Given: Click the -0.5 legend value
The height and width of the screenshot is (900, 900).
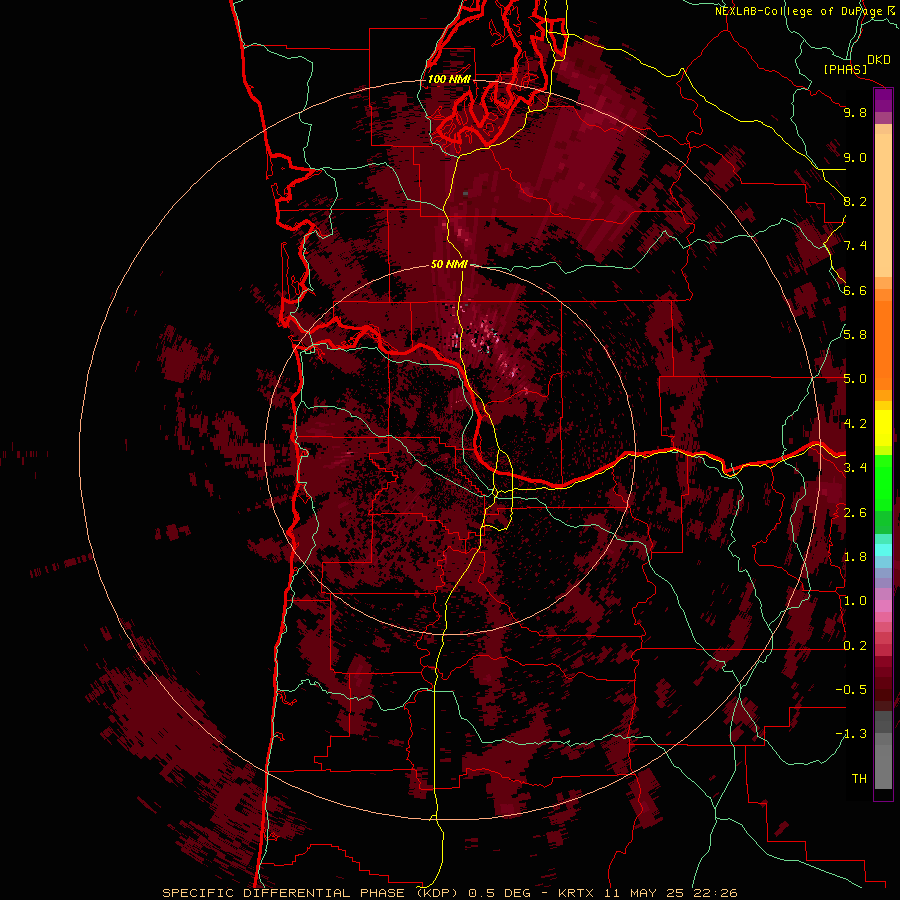Looking at the screenshot, I should [x=852, y=690].
